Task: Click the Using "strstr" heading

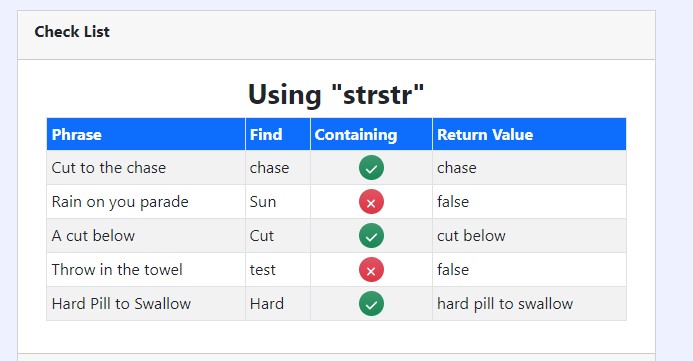Action: (x=336, y=95)
